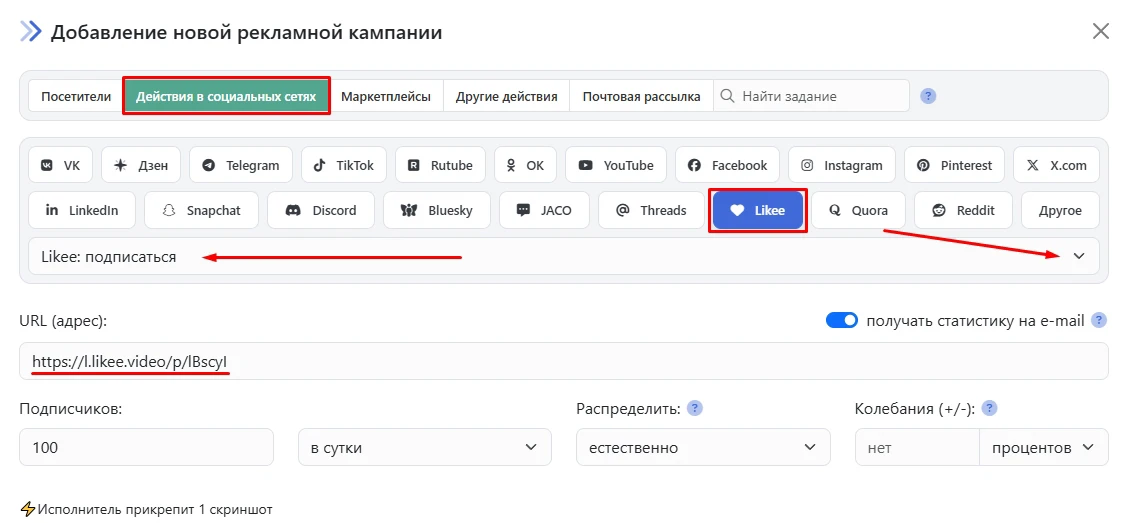Select the Pinterest network button
Screen dimensions: 1123x523
click(955, 165)
